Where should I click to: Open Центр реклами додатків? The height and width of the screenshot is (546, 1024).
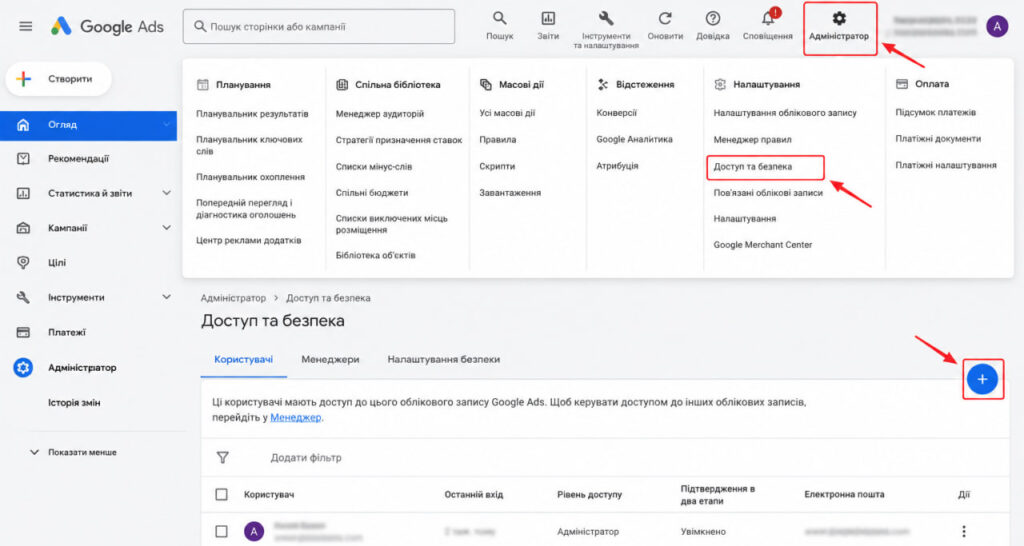[x=249, y=240]
